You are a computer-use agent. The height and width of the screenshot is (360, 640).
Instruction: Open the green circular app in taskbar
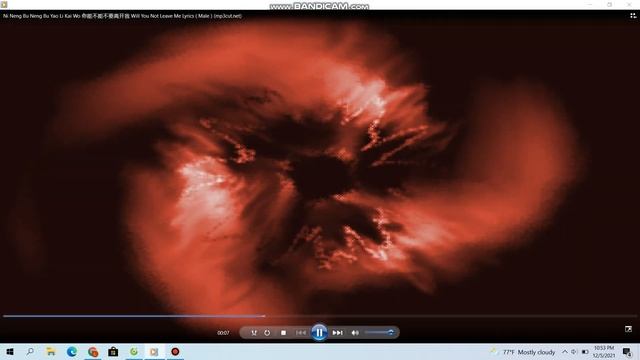point(134,352)
